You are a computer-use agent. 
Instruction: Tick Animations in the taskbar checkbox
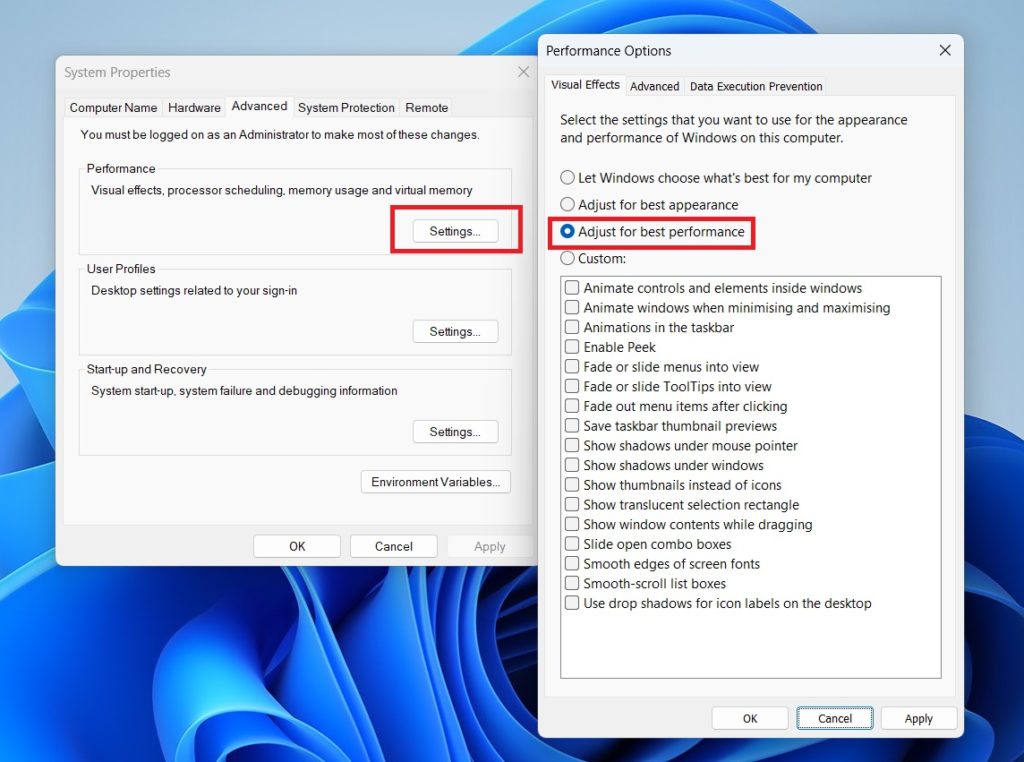click(572, 326)
